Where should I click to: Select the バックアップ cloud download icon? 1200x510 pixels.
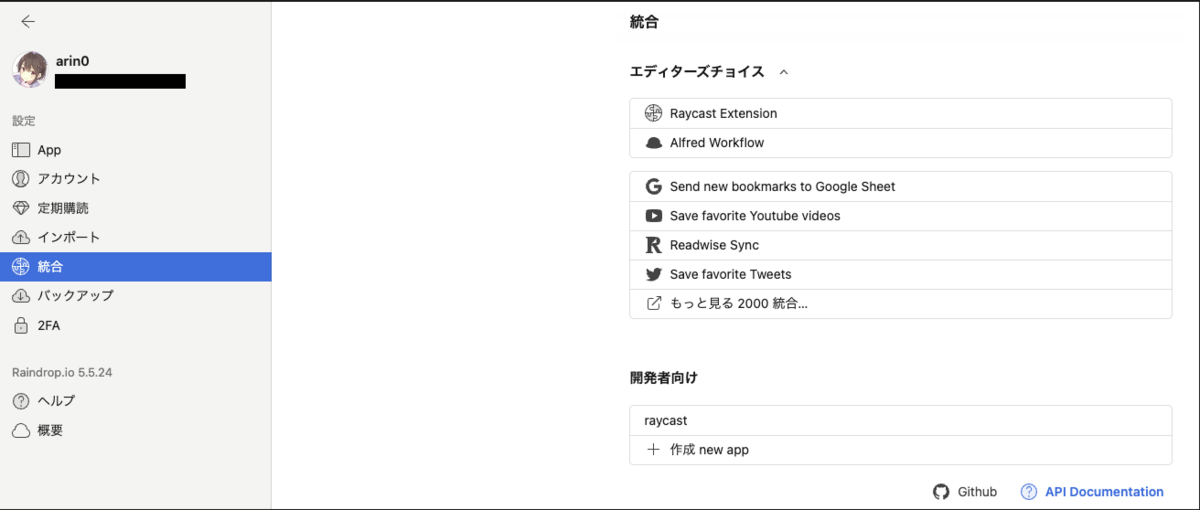tap(21, 296)
